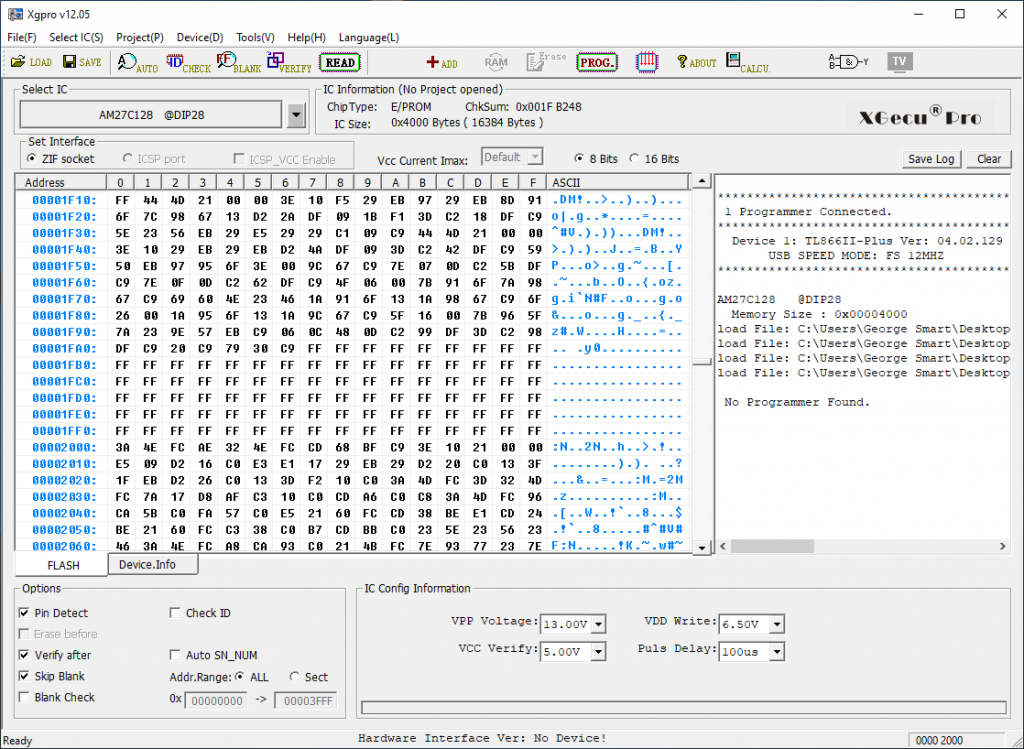Click the hex view scroll down arrow
Image resolution: width=1024 pixels, height=749 pixels.
(x=701, y=547)
